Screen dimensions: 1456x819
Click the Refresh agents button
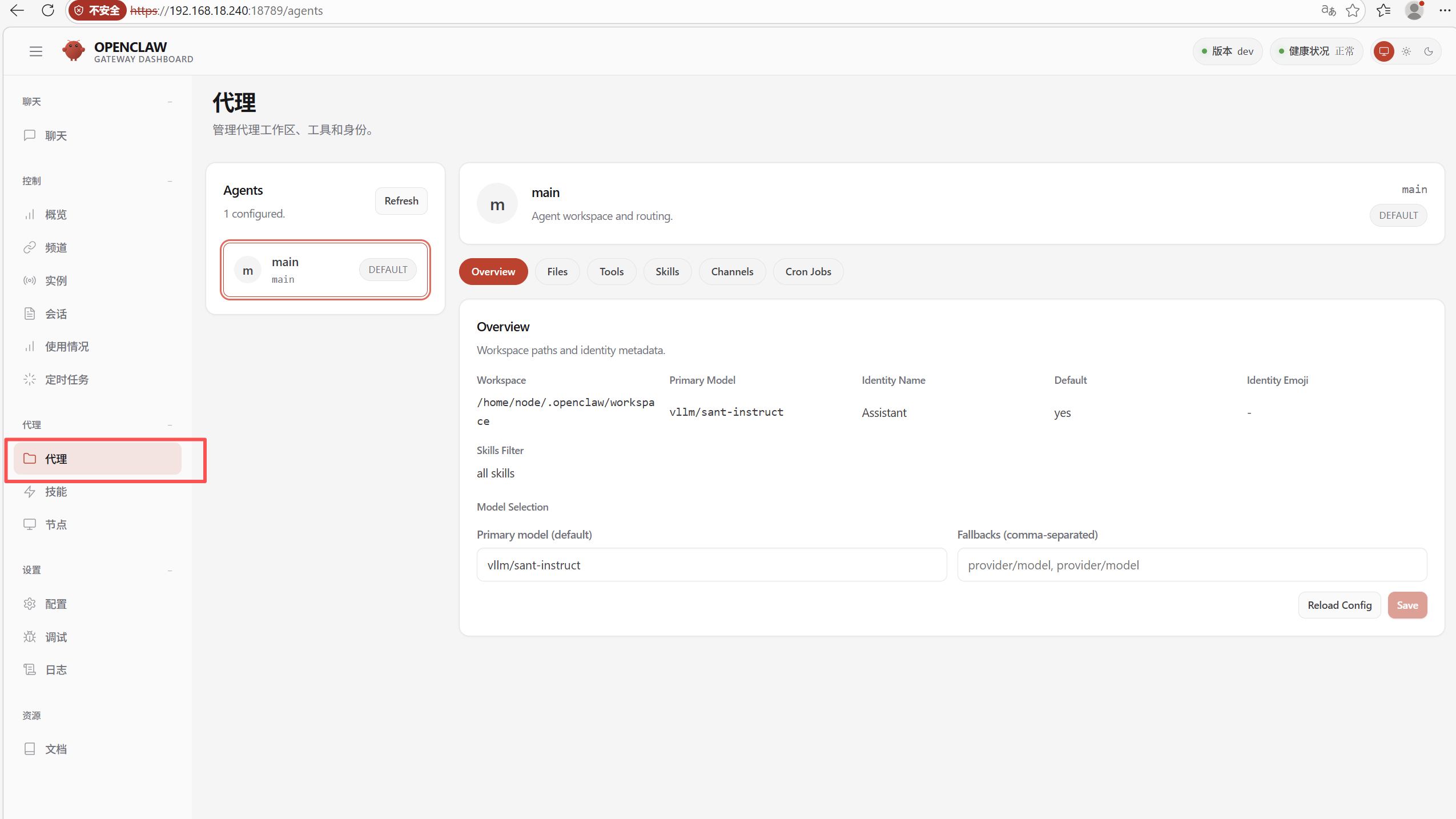pos(401,200)
